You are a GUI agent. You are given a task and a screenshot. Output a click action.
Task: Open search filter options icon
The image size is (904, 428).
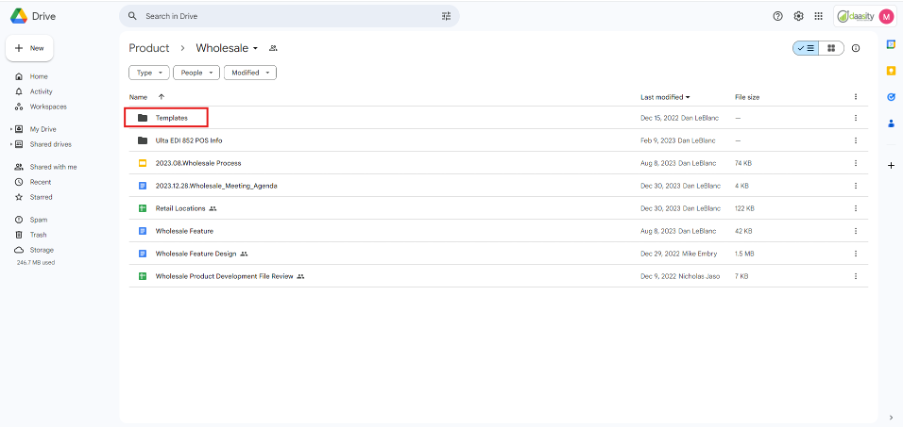tap(446, 16)
